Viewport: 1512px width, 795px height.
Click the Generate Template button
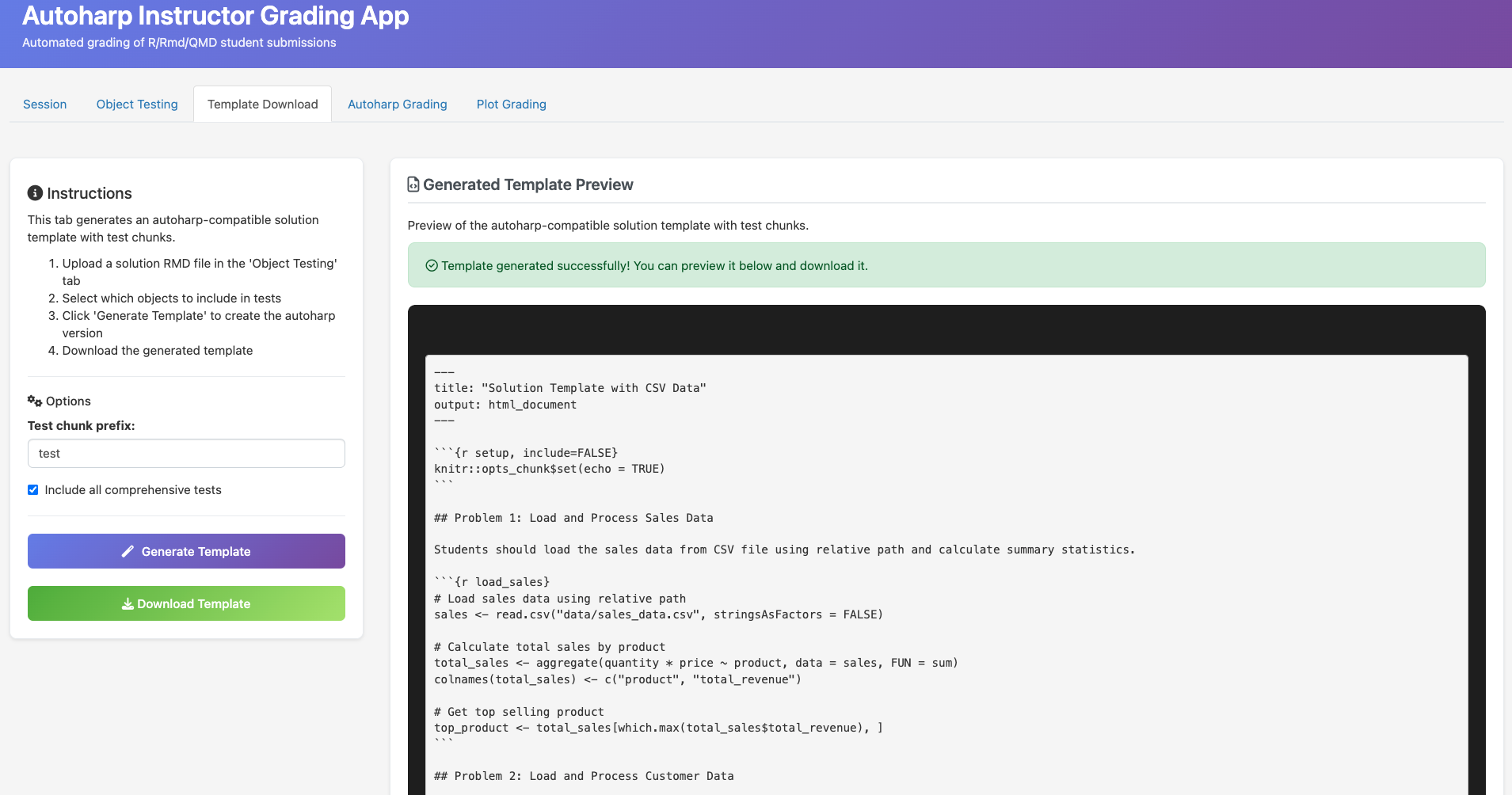(x=186, y=551)
